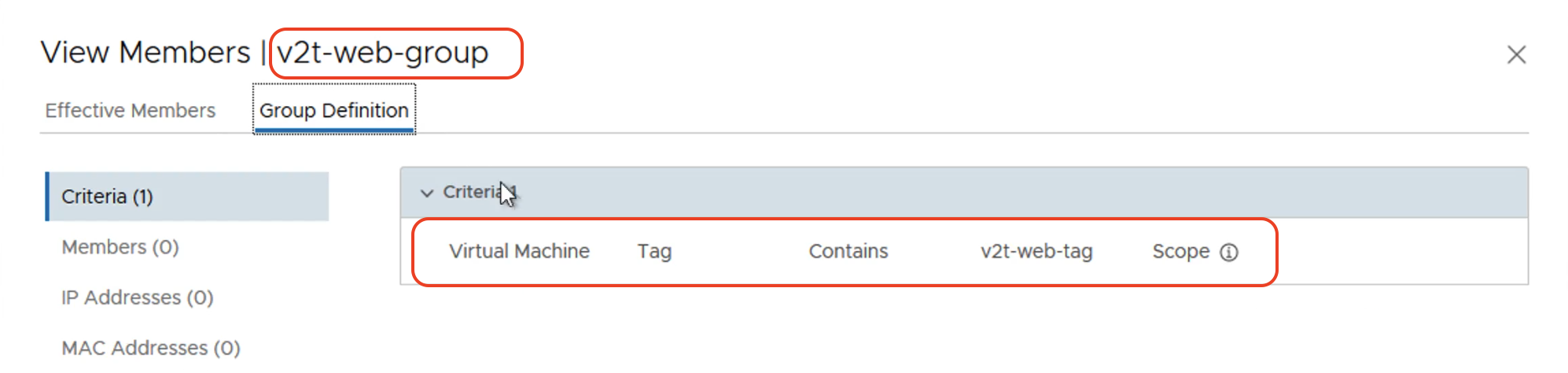This screenshot has height=373, width=1568.
Task: Select the Group Definition tab
Action: coord(334,110)
